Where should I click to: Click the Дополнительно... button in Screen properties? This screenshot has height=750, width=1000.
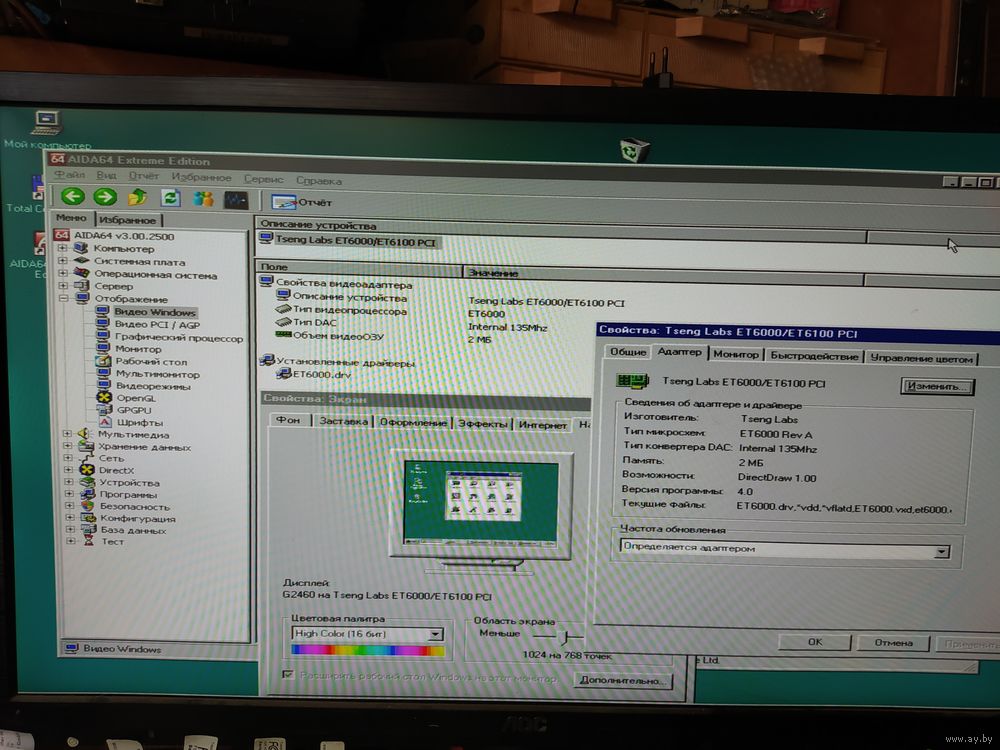[x=622, y=680]
